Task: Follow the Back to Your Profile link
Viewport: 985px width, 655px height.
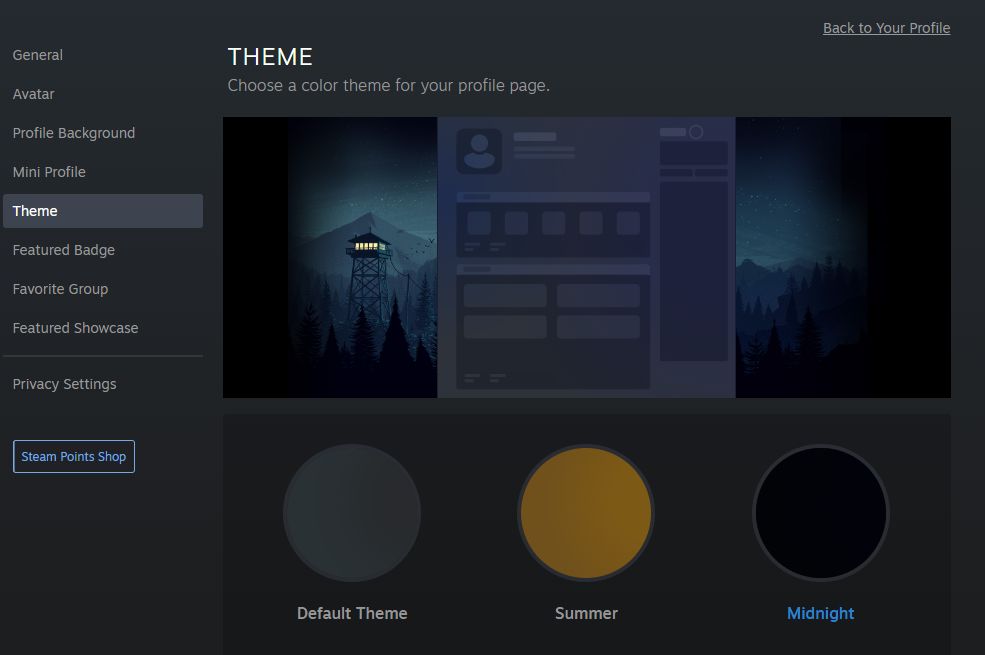Action: 886,28
